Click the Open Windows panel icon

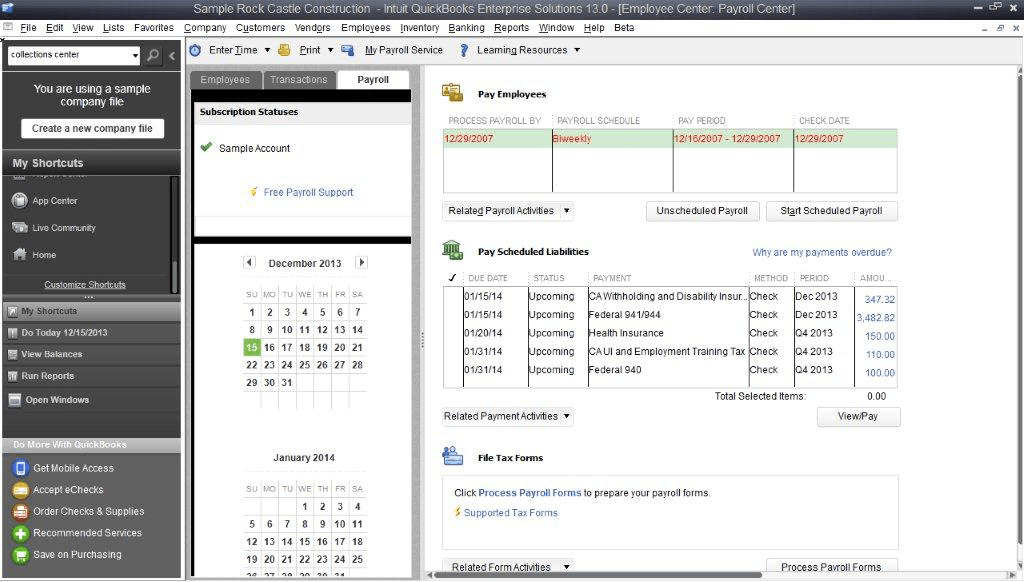(x=14, y=400)
